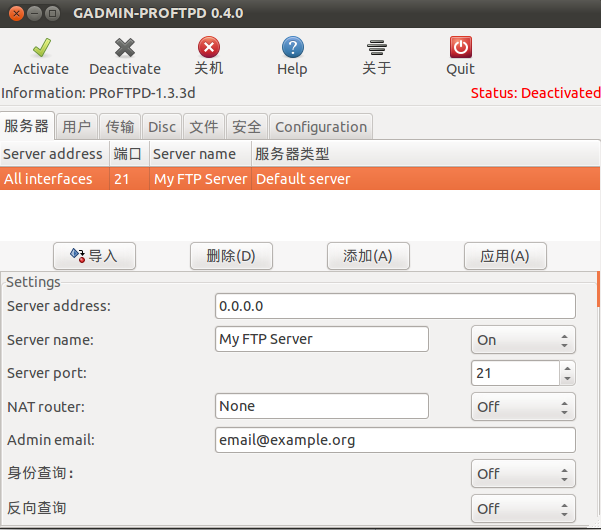601x530 pixels.
Task: Open the Disc tab
Action: 162,127
